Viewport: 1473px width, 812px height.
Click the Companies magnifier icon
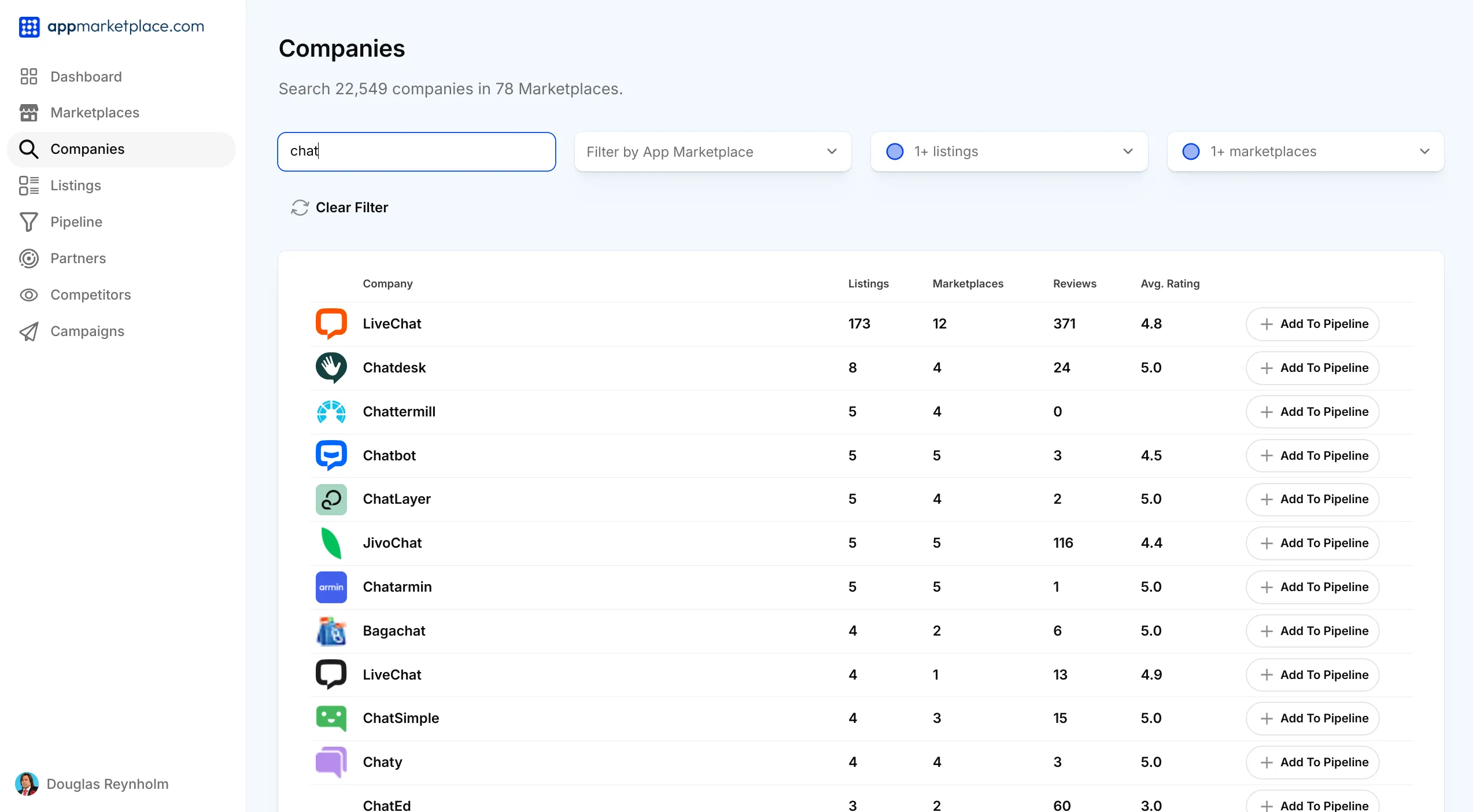click(x=29, y=149)
